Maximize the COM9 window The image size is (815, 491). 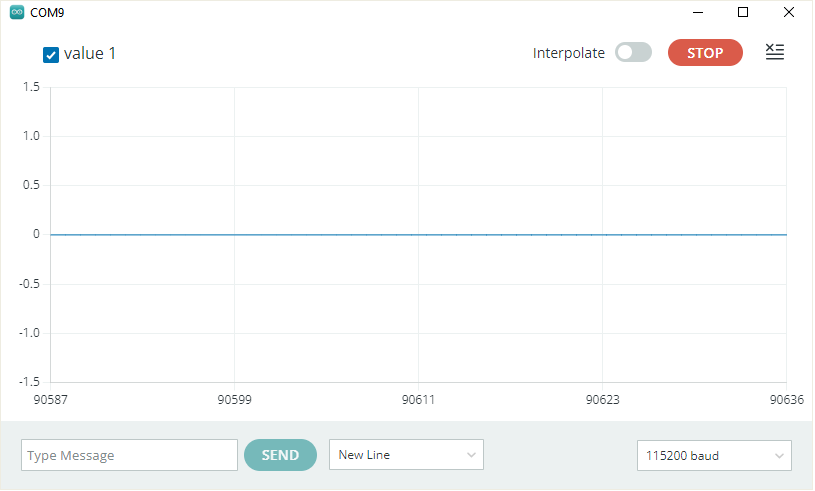click(743, 12)
